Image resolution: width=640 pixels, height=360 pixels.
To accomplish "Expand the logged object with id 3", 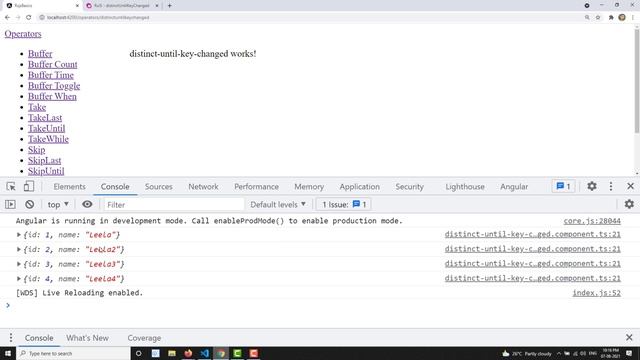I will [x=19, y=264].
